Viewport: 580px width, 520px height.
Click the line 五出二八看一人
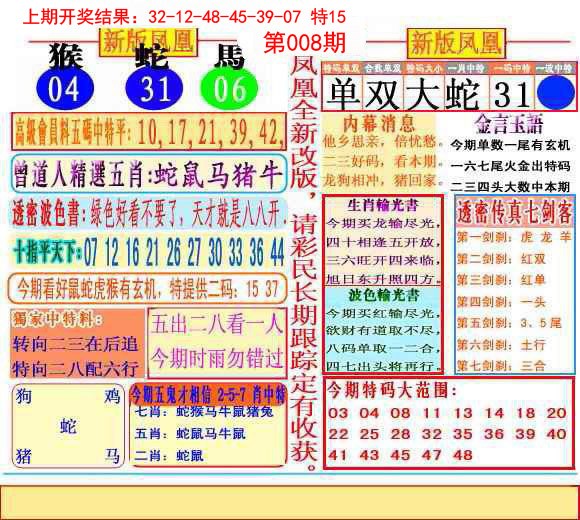[x=217, y=324]
